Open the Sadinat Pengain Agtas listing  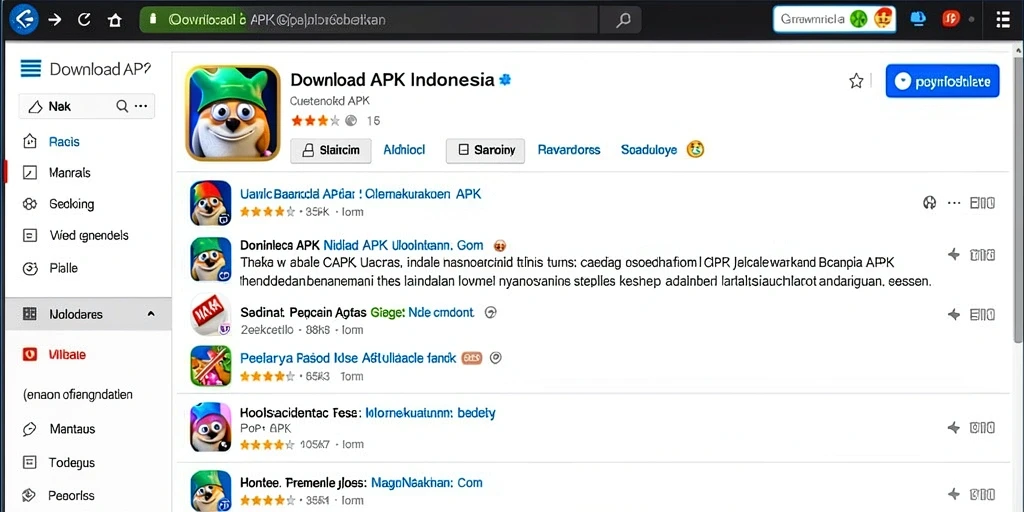[357, 312]
